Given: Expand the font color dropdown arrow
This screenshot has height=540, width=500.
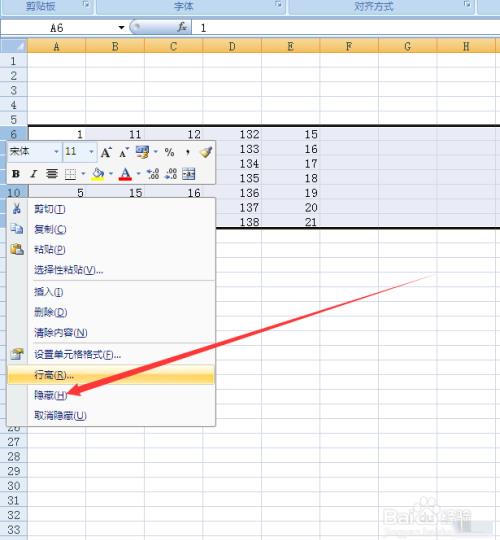Looking at the screenshot, I should [x=138, y=174].
